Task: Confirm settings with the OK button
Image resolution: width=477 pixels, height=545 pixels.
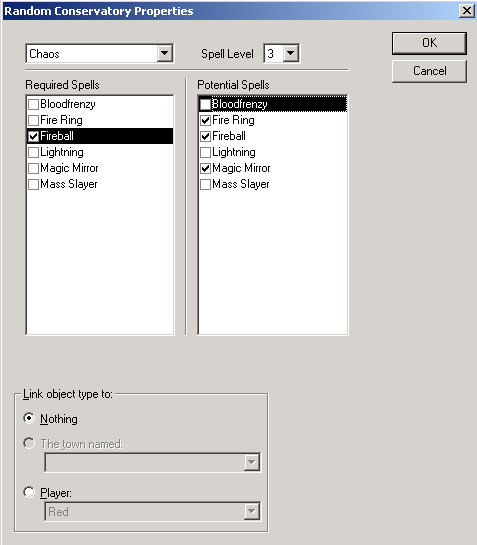Action: [x=429, y=43]
